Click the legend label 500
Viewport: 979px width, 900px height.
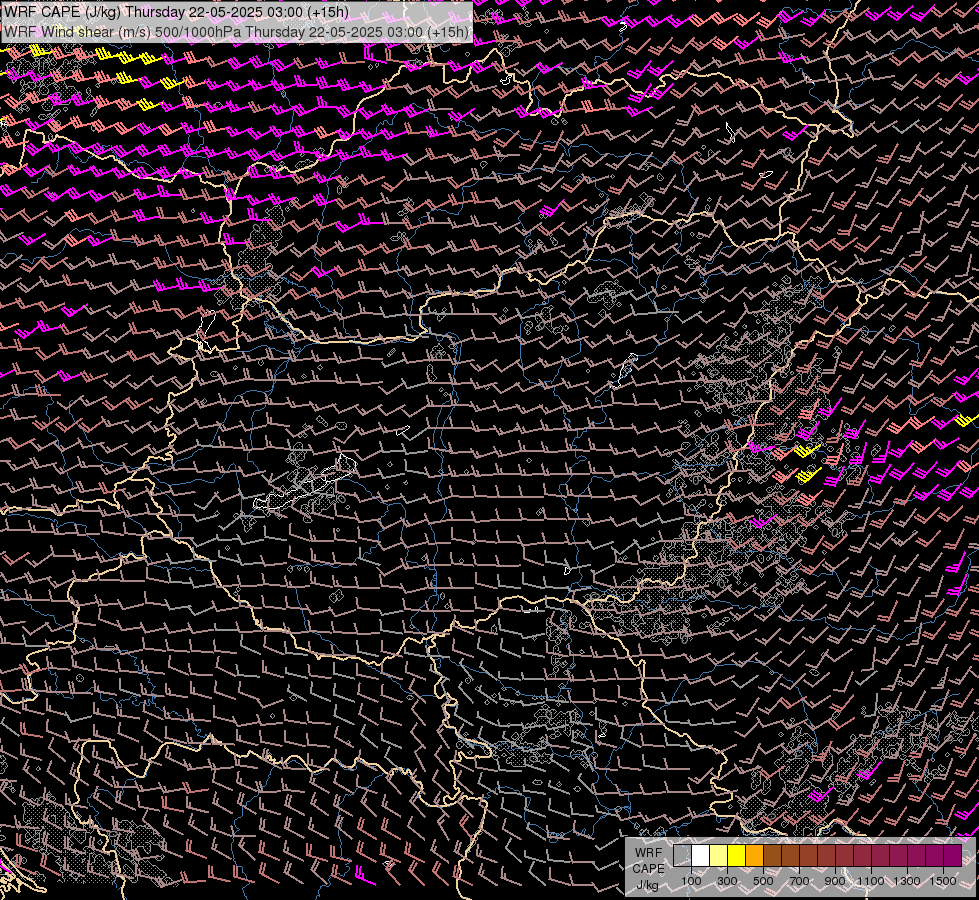coord(763,881)
